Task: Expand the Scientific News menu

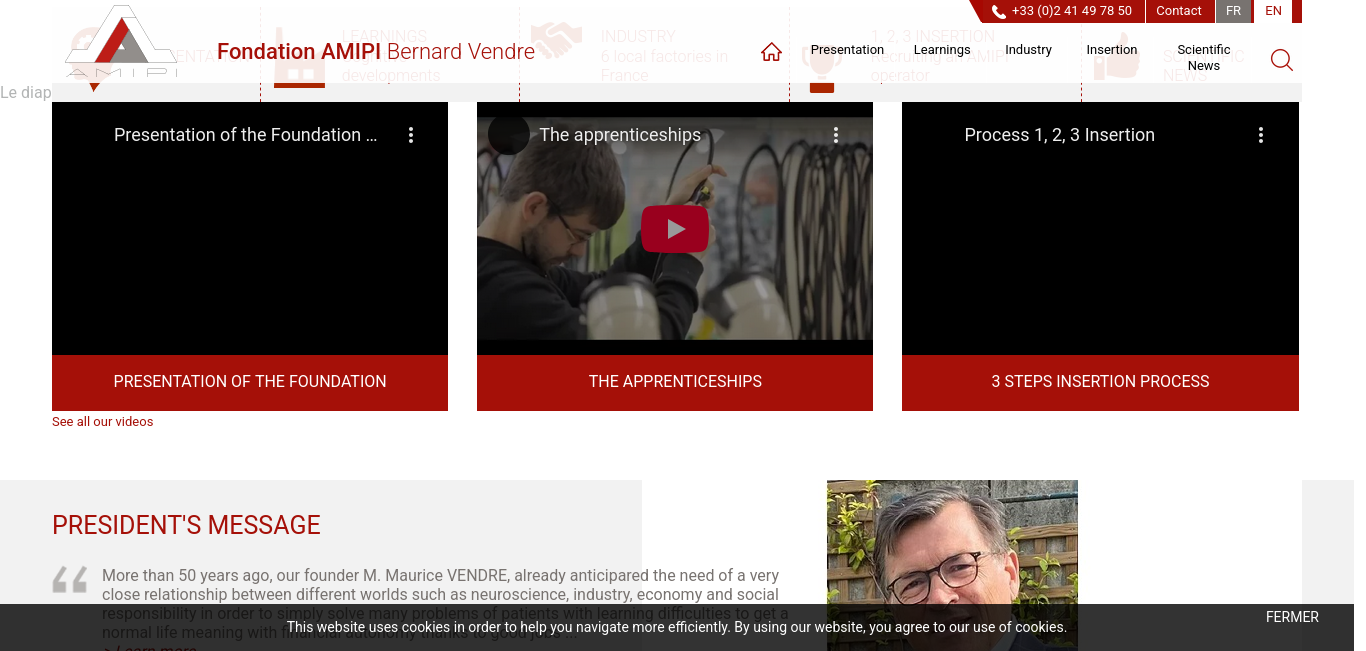Action: (x=1204, y=57)
